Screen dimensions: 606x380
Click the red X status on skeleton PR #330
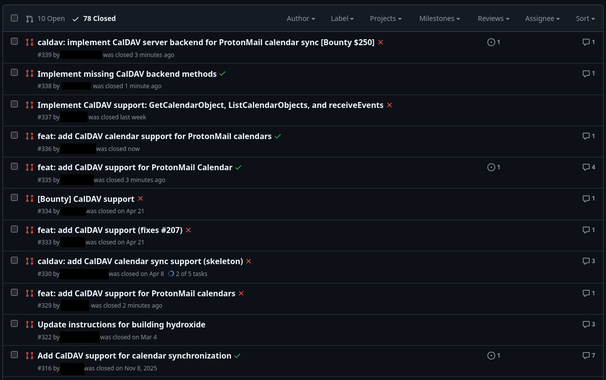tap(249, 261)
